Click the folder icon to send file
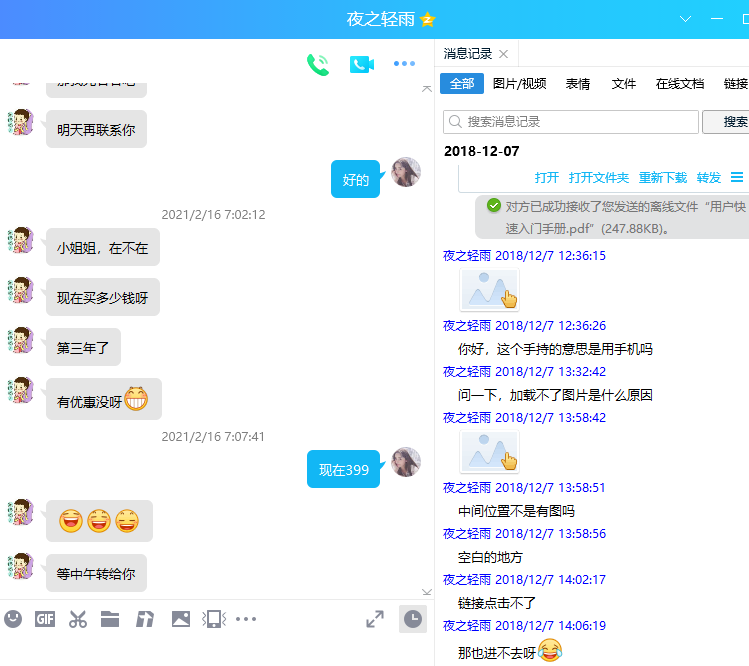 click(x=110, y=619)
